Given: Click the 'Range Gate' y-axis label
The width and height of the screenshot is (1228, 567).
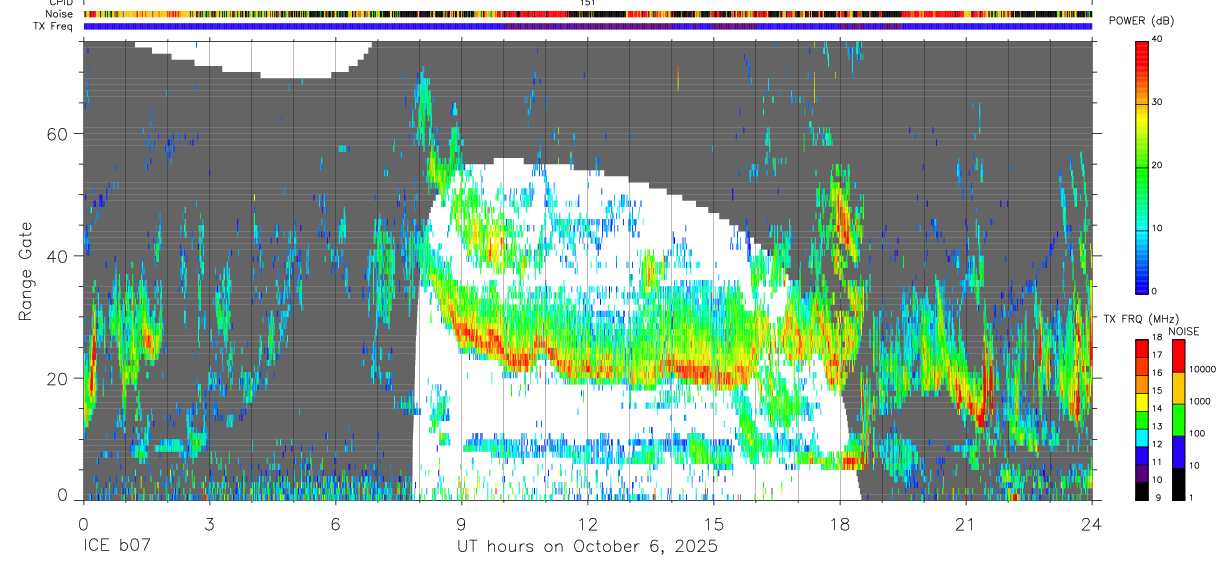Looking at the screenshot, I should click(x=27, y=271).
